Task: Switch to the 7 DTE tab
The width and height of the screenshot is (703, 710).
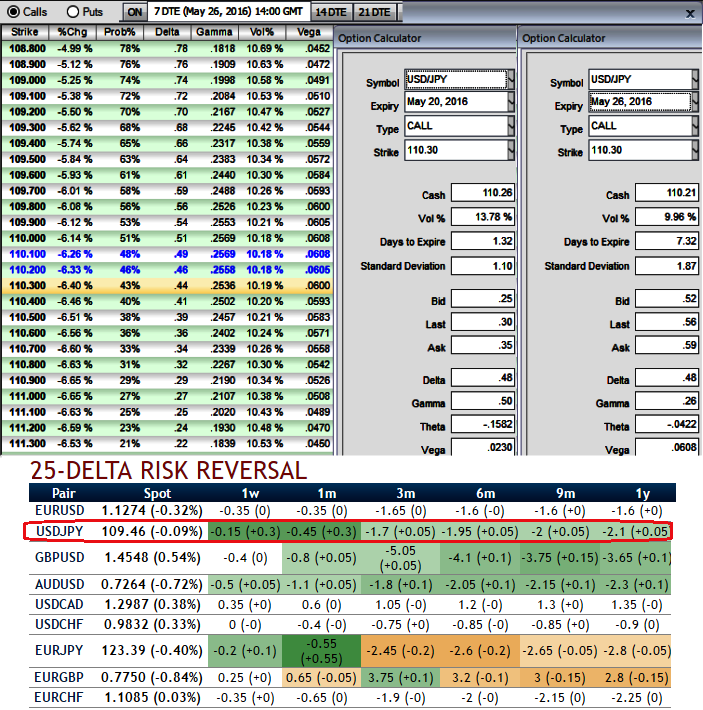Action: click(228, 12)
